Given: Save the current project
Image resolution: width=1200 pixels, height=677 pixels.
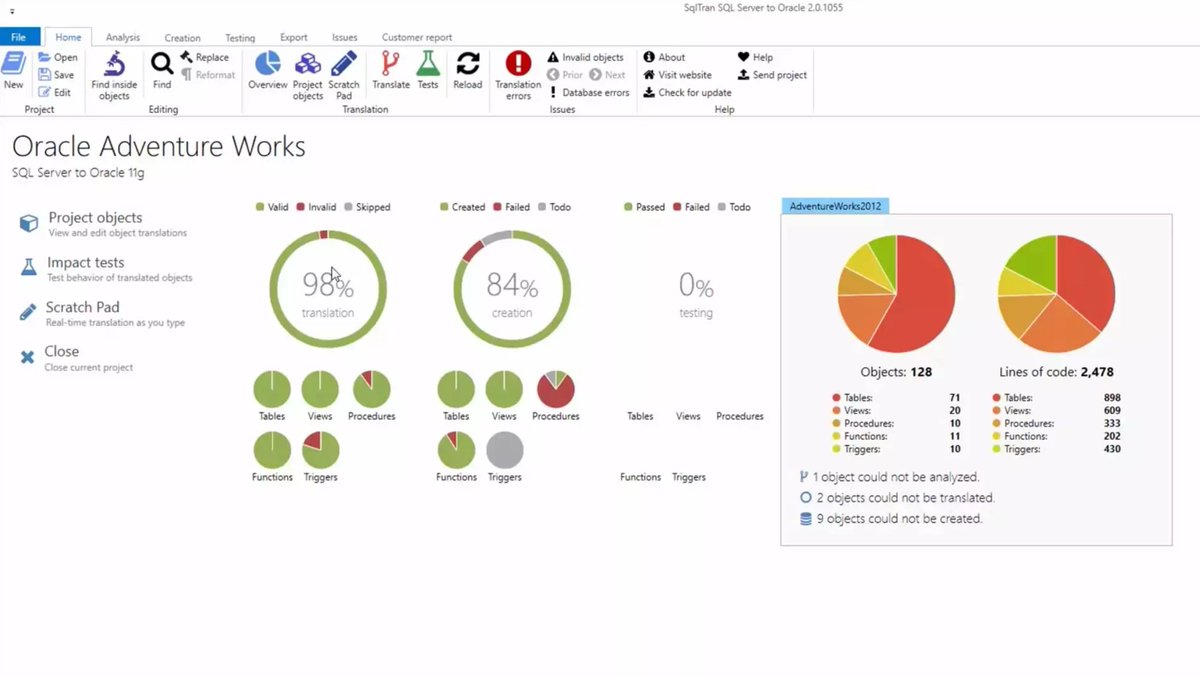Looking at the screenshot, I should point(56,75).
